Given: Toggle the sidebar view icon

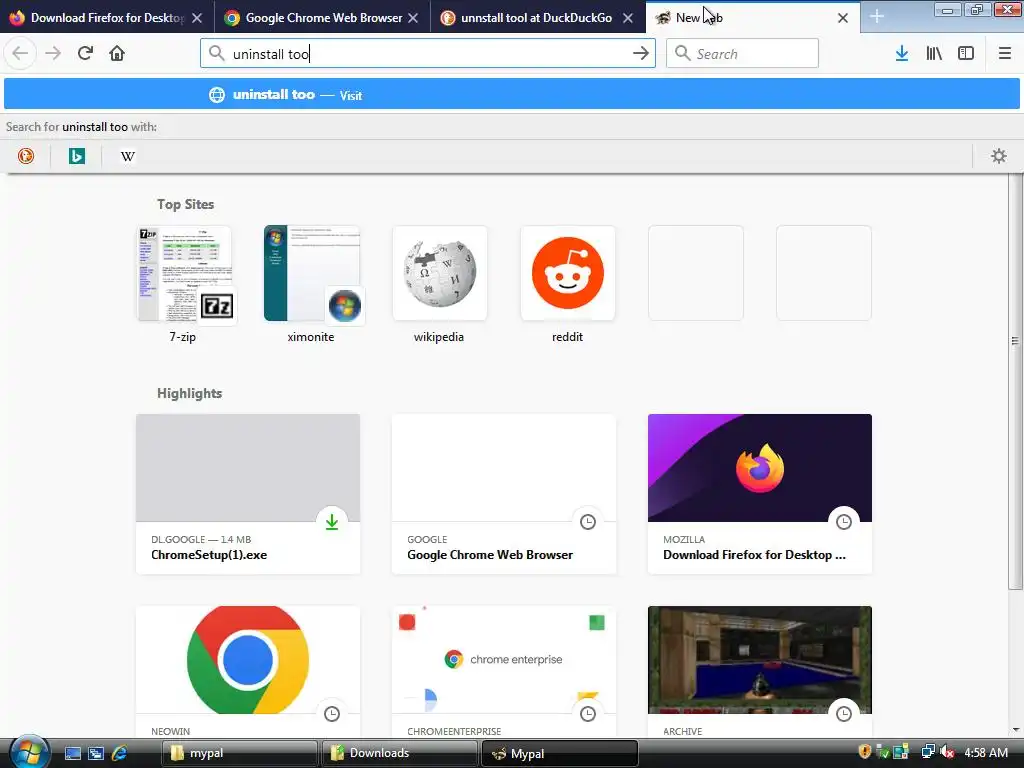Looking at the screenshot, I should (x=966, y=53).
